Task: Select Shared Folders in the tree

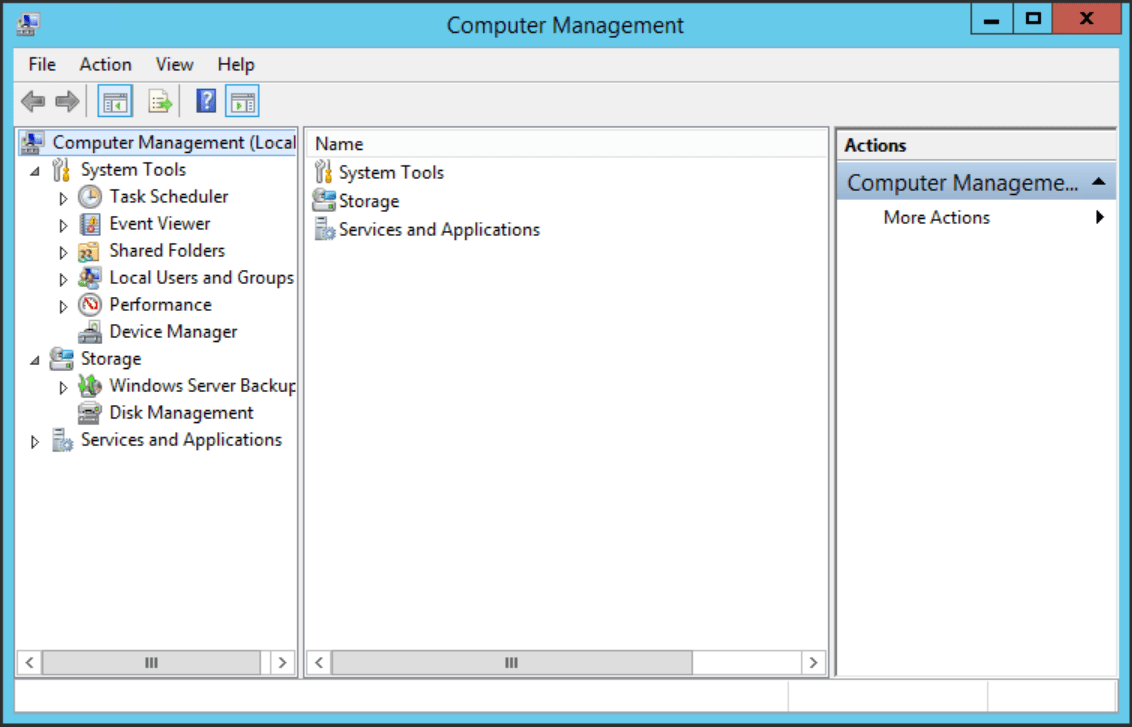Action: click(x=166, y=250)
